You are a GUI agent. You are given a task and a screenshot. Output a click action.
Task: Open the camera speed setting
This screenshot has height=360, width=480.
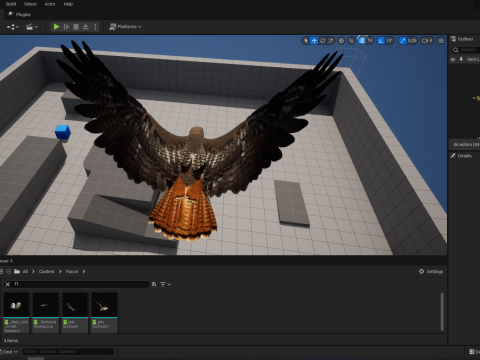[427, 41]
